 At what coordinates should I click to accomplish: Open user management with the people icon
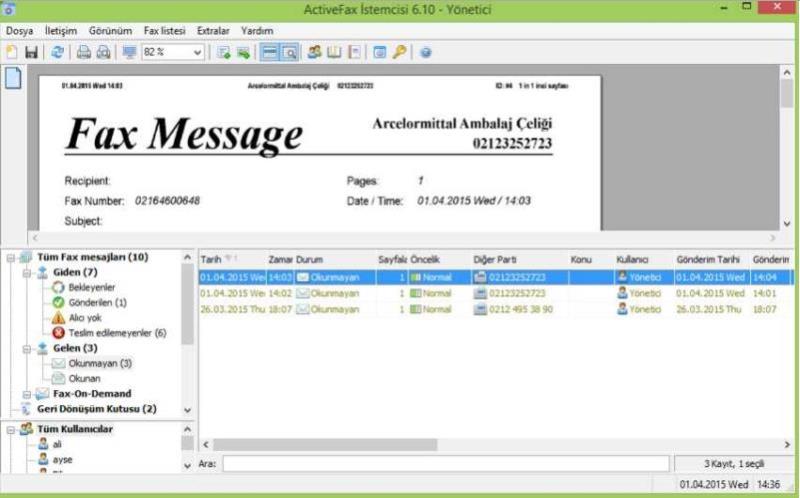pos(315,52)
